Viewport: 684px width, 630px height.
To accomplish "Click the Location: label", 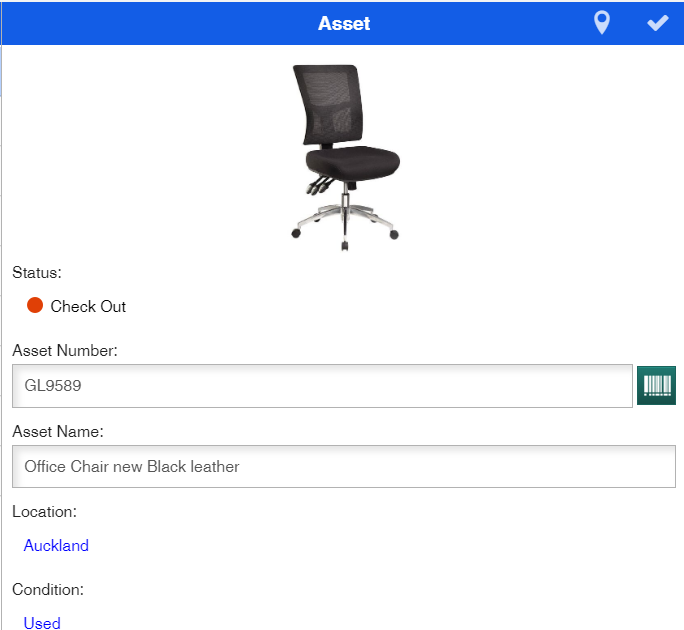I will pyautogui.click(x=44, y=512).
